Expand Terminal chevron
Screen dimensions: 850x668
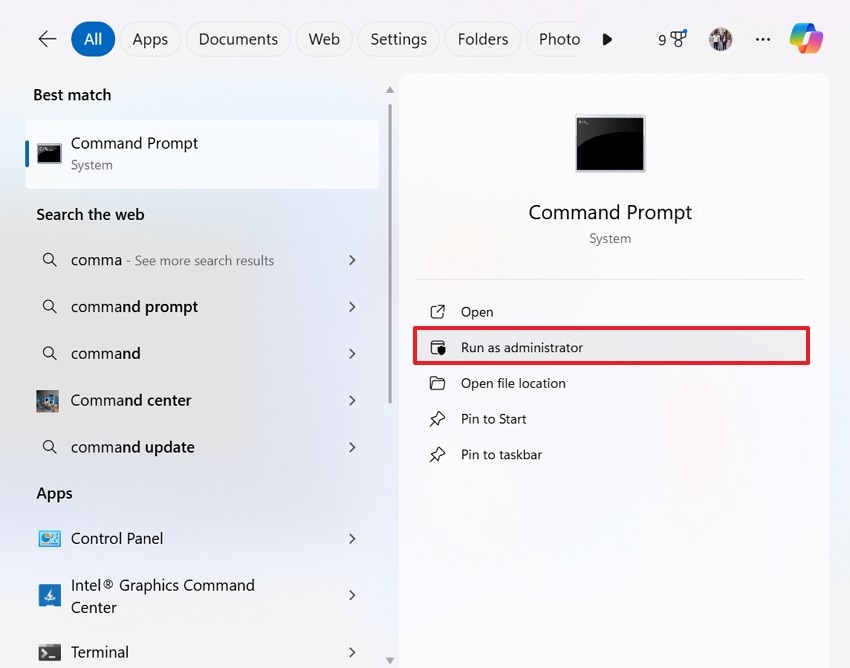click(352, 652)
